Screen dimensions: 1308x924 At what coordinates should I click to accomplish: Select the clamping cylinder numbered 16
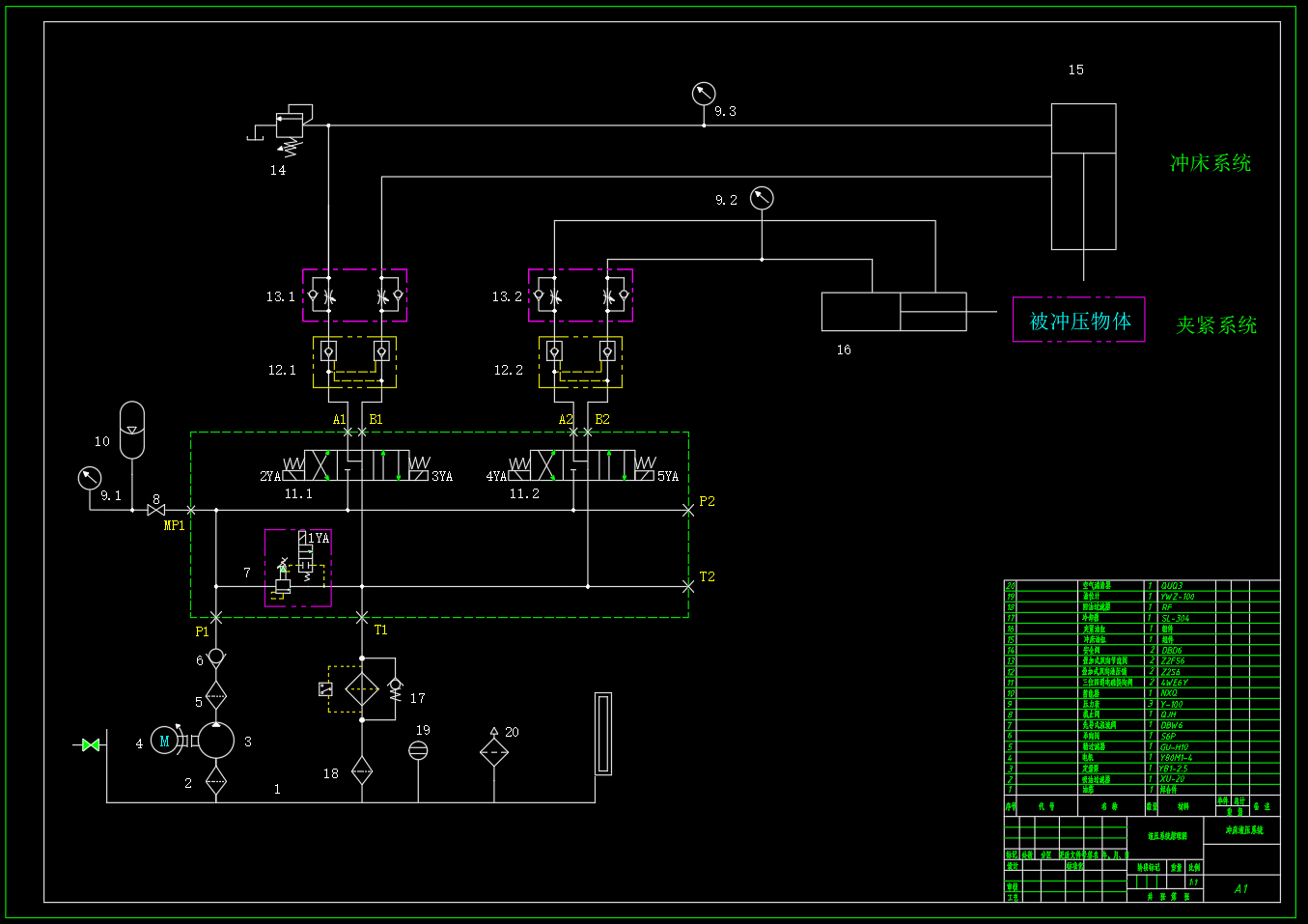(894, 312)
